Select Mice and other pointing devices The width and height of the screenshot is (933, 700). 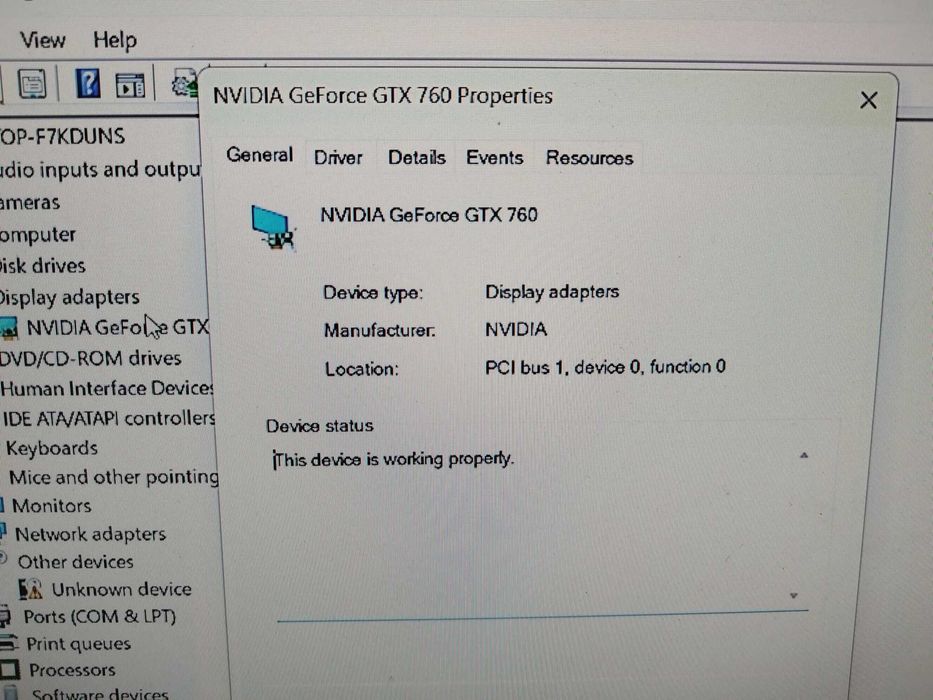[x=114, y=477]
